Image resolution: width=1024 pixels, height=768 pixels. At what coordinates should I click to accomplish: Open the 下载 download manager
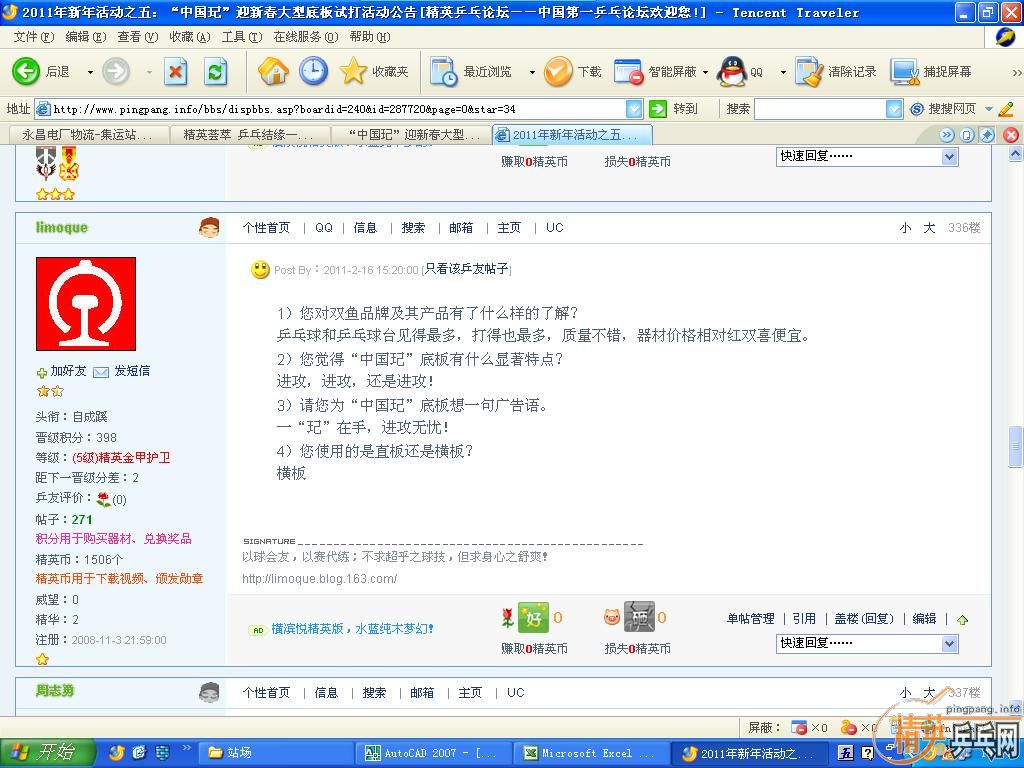pyautogui.click(x=573, y=71)
